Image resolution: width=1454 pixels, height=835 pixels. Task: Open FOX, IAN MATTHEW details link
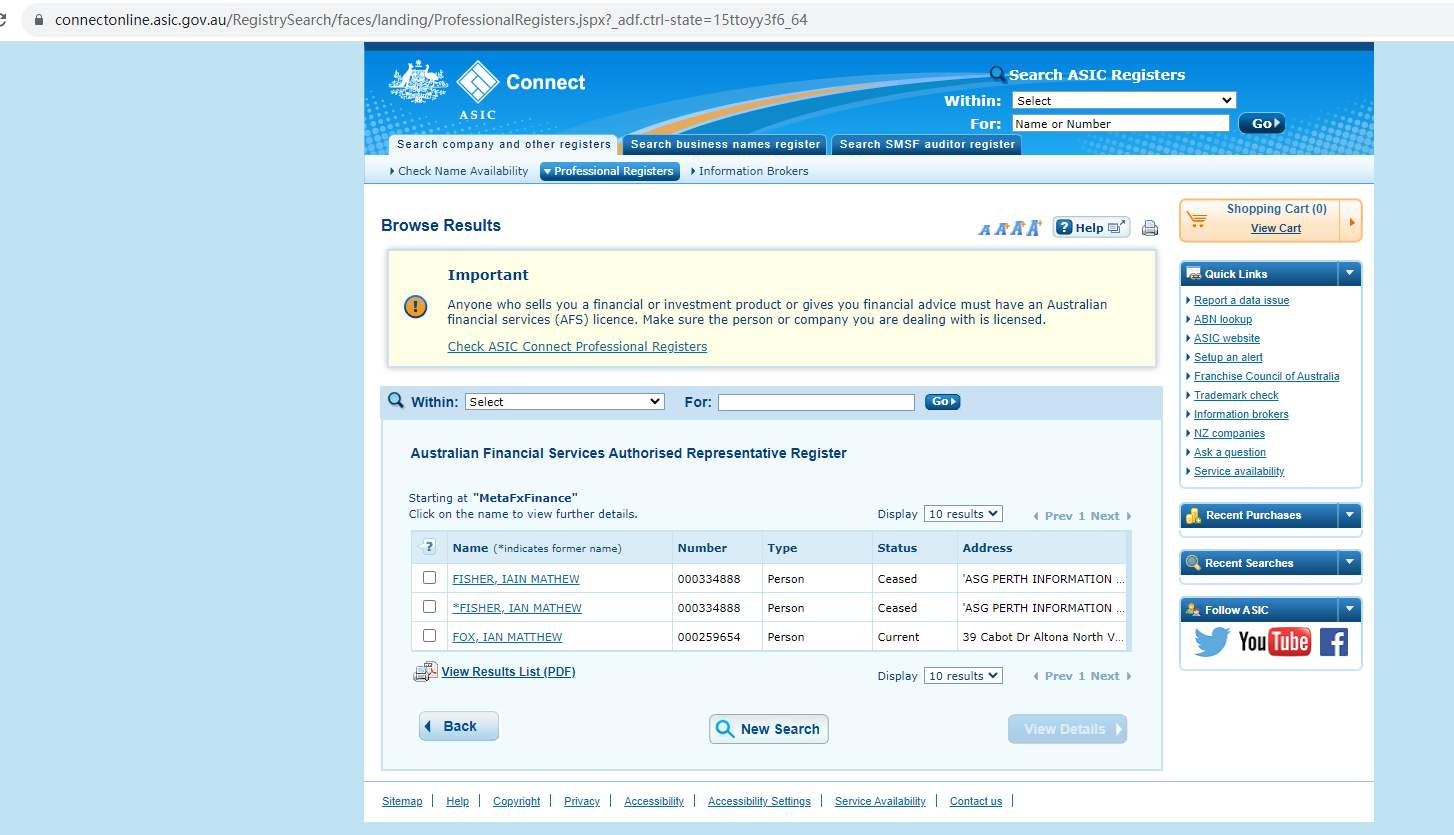click(x=507, y=637)
